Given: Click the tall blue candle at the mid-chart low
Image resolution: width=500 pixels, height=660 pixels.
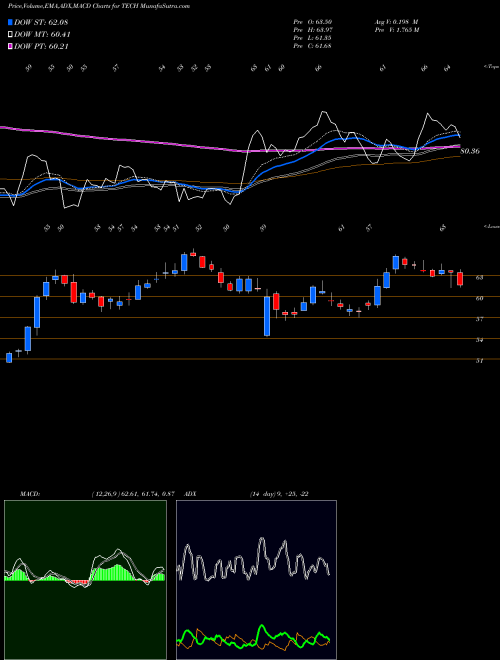Looking at the screenshot, I should click(x=267, y=316).
